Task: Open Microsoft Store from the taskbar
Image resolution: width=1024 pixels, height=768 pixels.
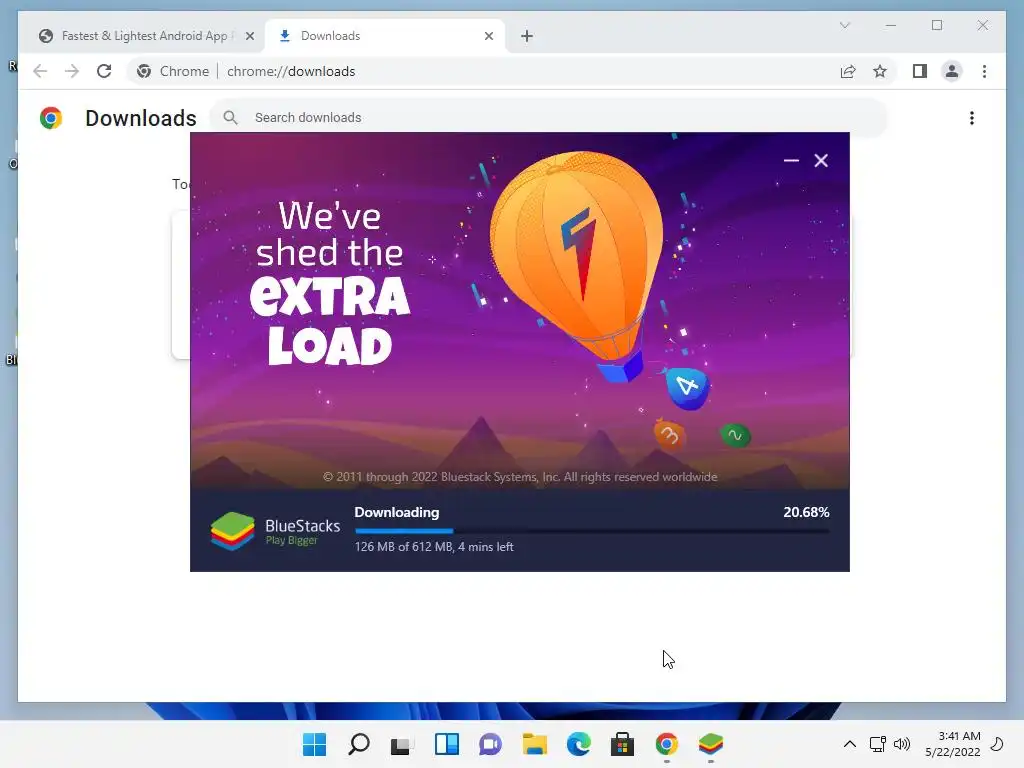Action: pos(622,744)
